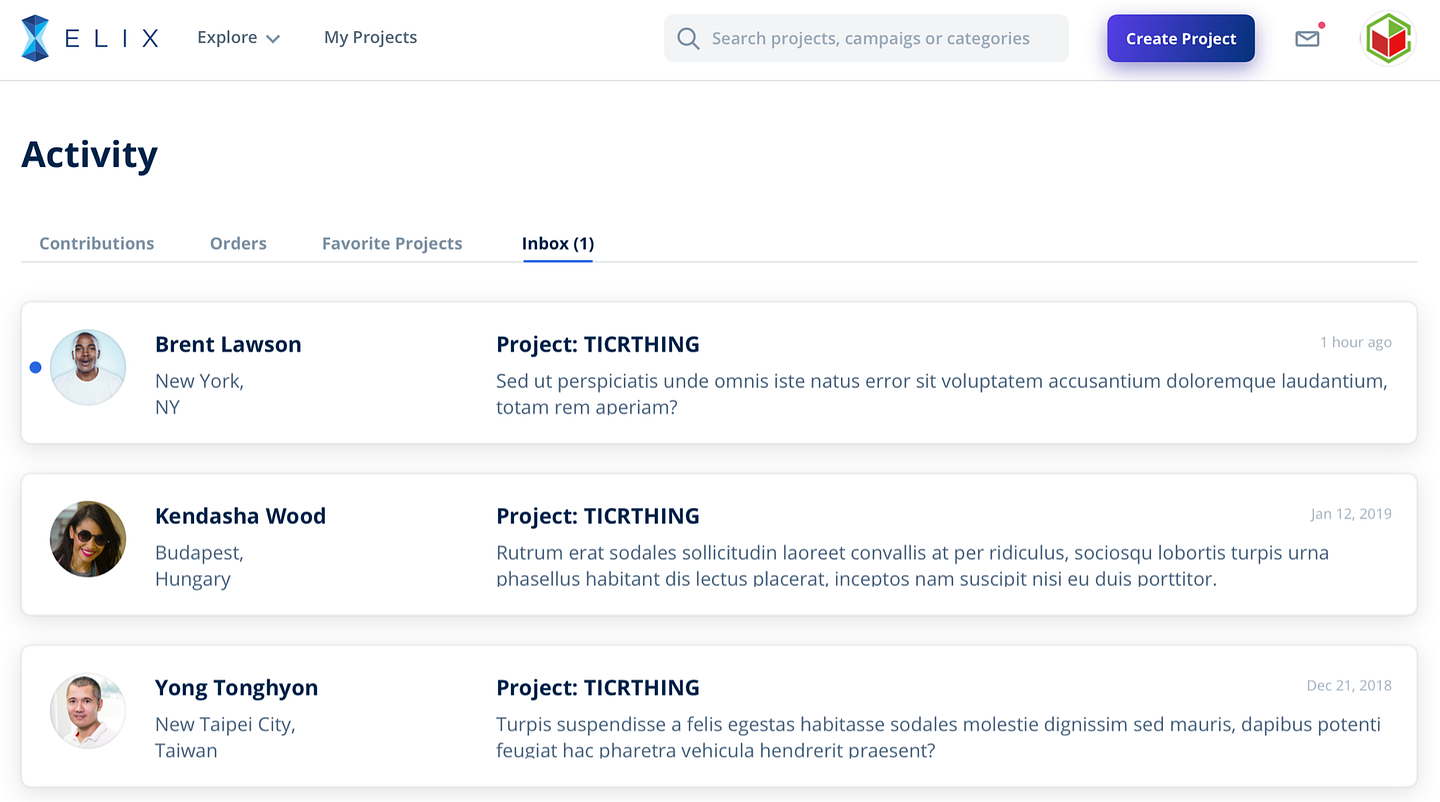
Task: Open the Jan 12, 2019 message
Action: (x=940, y=552)
